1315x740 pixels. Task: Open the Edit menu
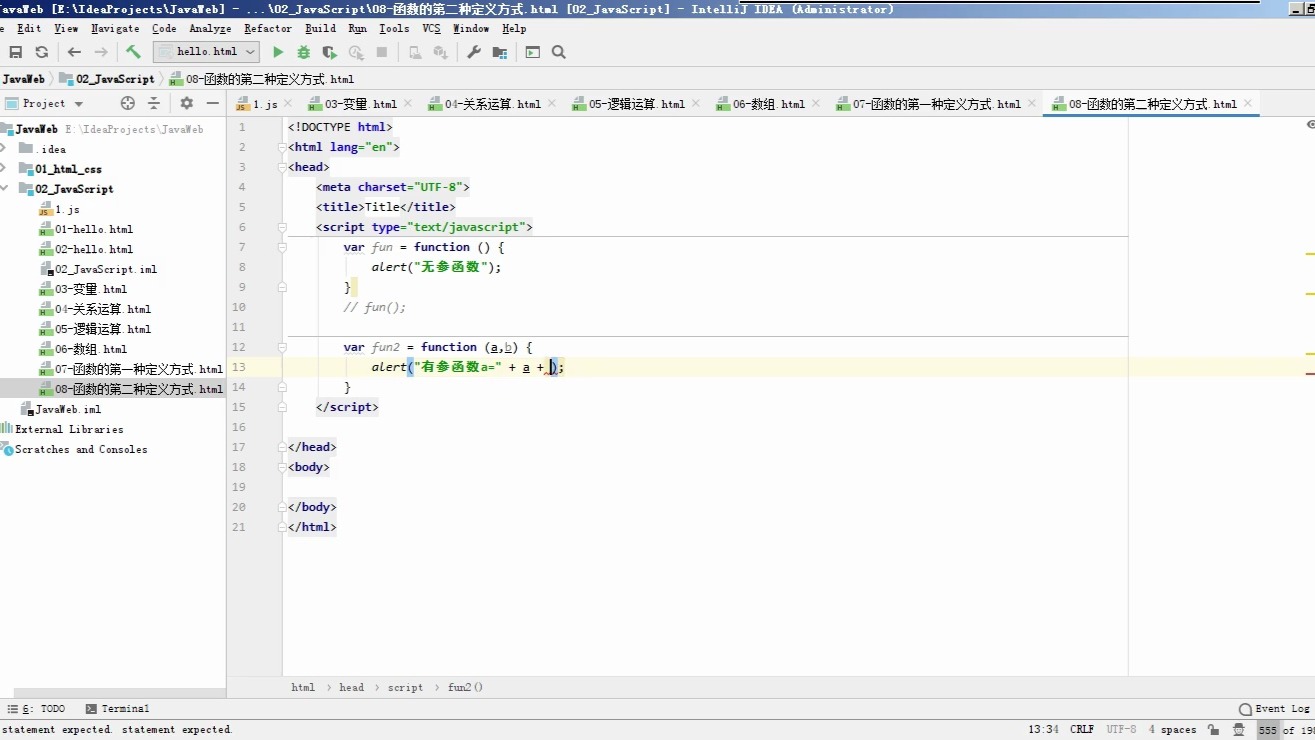click(x=29, y=29)
